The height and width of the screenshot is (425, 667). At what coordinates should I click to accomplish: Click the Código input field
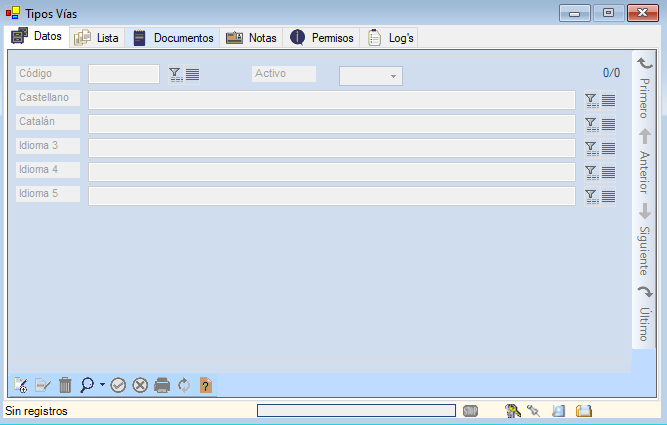tap(124, 74)
